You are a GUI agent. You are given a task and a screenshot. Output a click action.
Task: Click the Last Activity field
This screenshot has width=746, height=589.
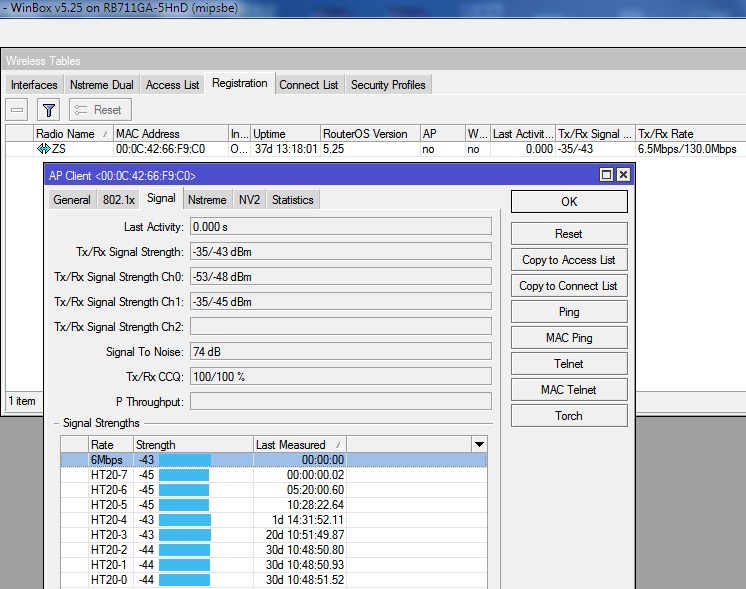point(341,226)
